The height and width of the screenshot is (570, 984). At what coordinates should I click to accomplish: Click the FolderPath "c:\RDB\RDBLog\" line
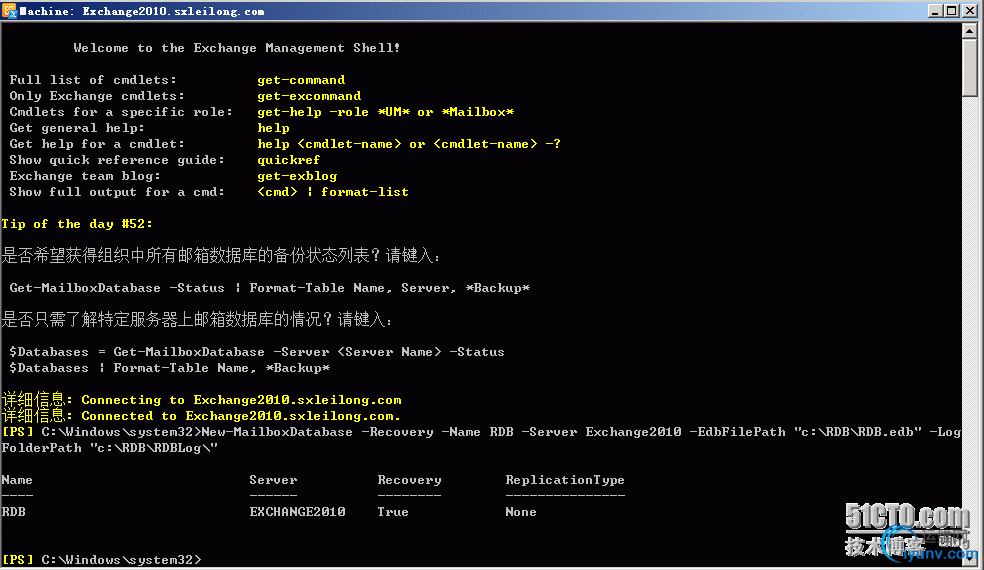(110, 448)
